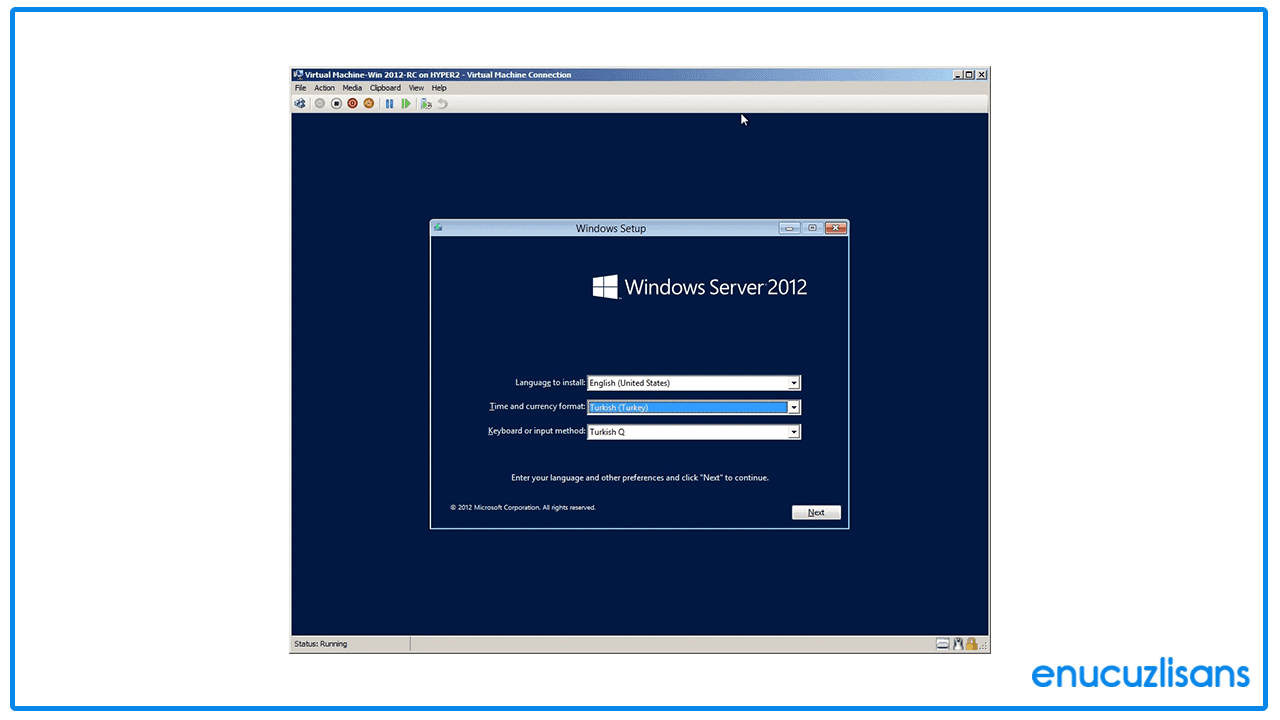Expand the Time and currency format dropdown
Viewport: 1280px width, 720px height.
794,407
